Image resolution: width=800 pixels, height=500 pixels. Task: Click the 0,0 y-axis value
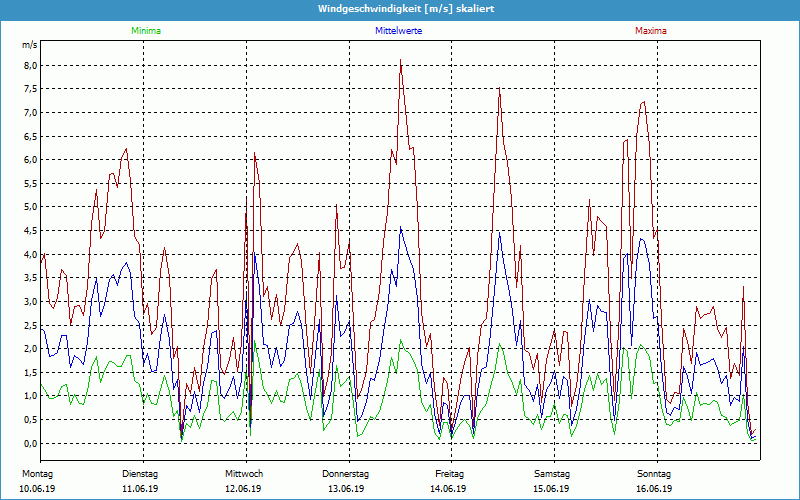29,443
